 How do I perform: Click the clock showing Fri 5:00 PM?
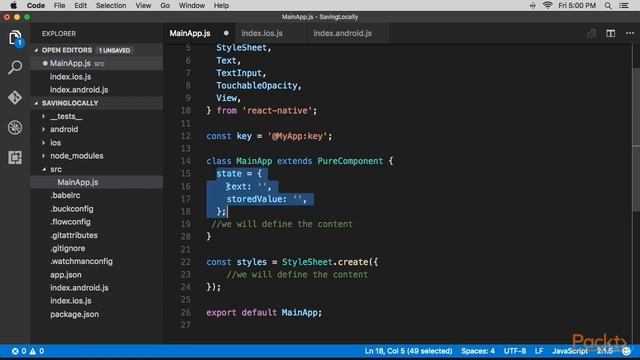pyautogui.click(x=577, y=5)
